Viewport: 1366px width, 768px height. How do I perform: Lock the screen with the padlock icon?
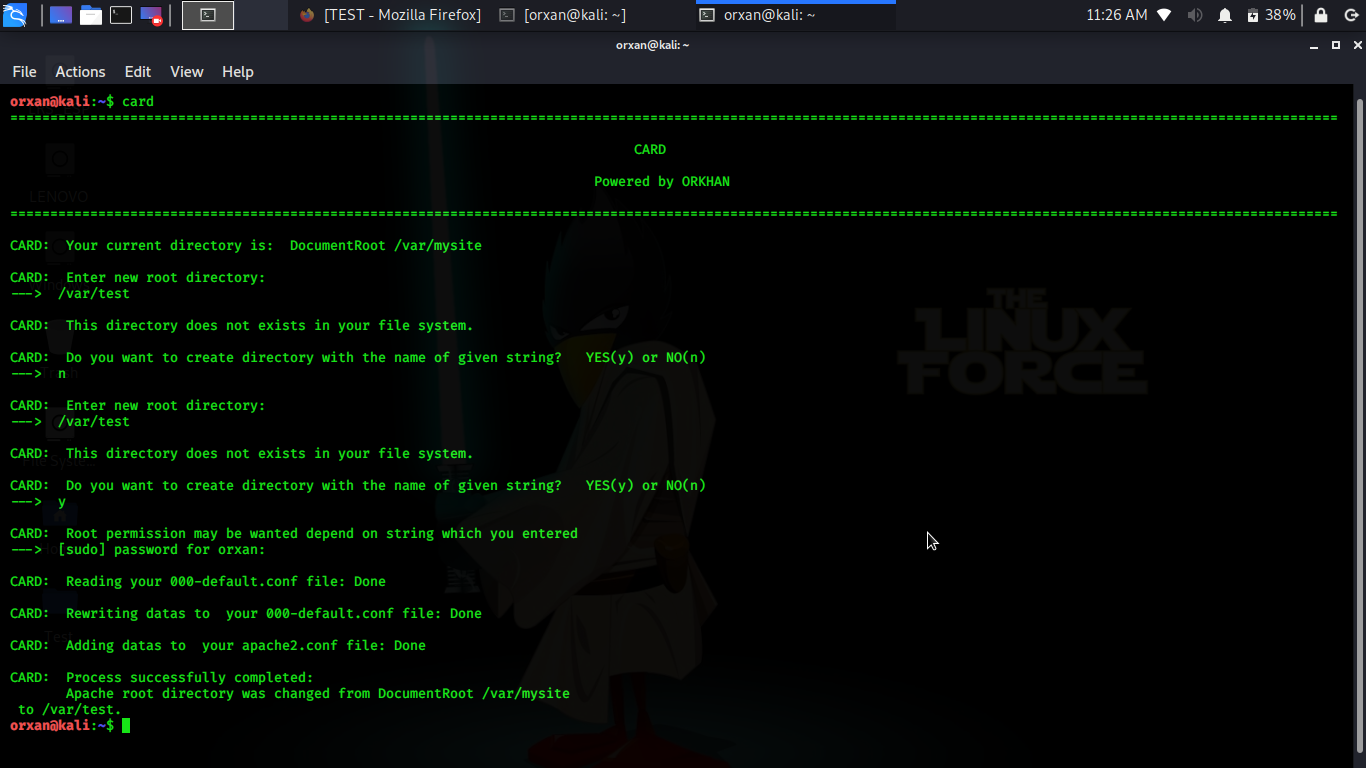coord(1321,15)
